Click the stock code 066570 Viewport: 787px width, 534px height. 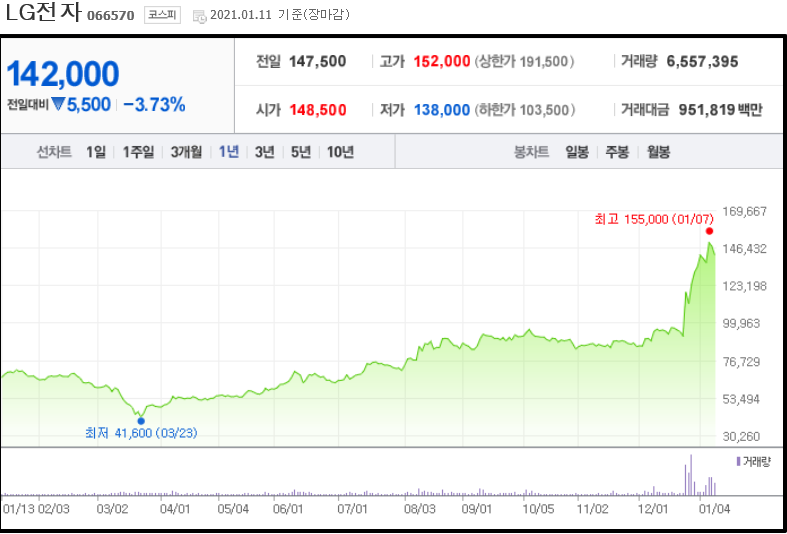point(111,16)
